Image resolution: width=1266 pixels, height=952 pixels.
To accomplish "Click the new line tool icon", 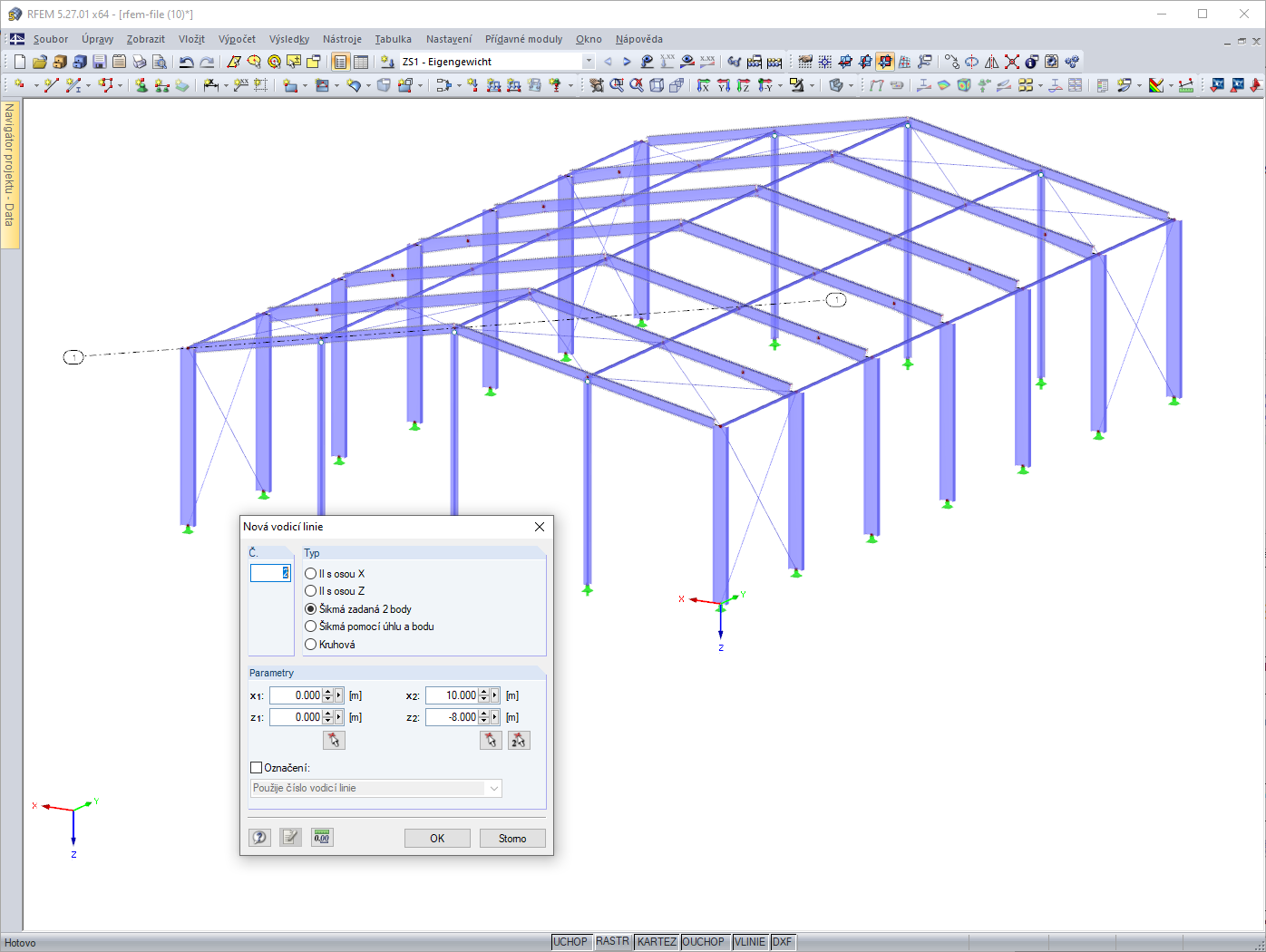I will 51,85.
